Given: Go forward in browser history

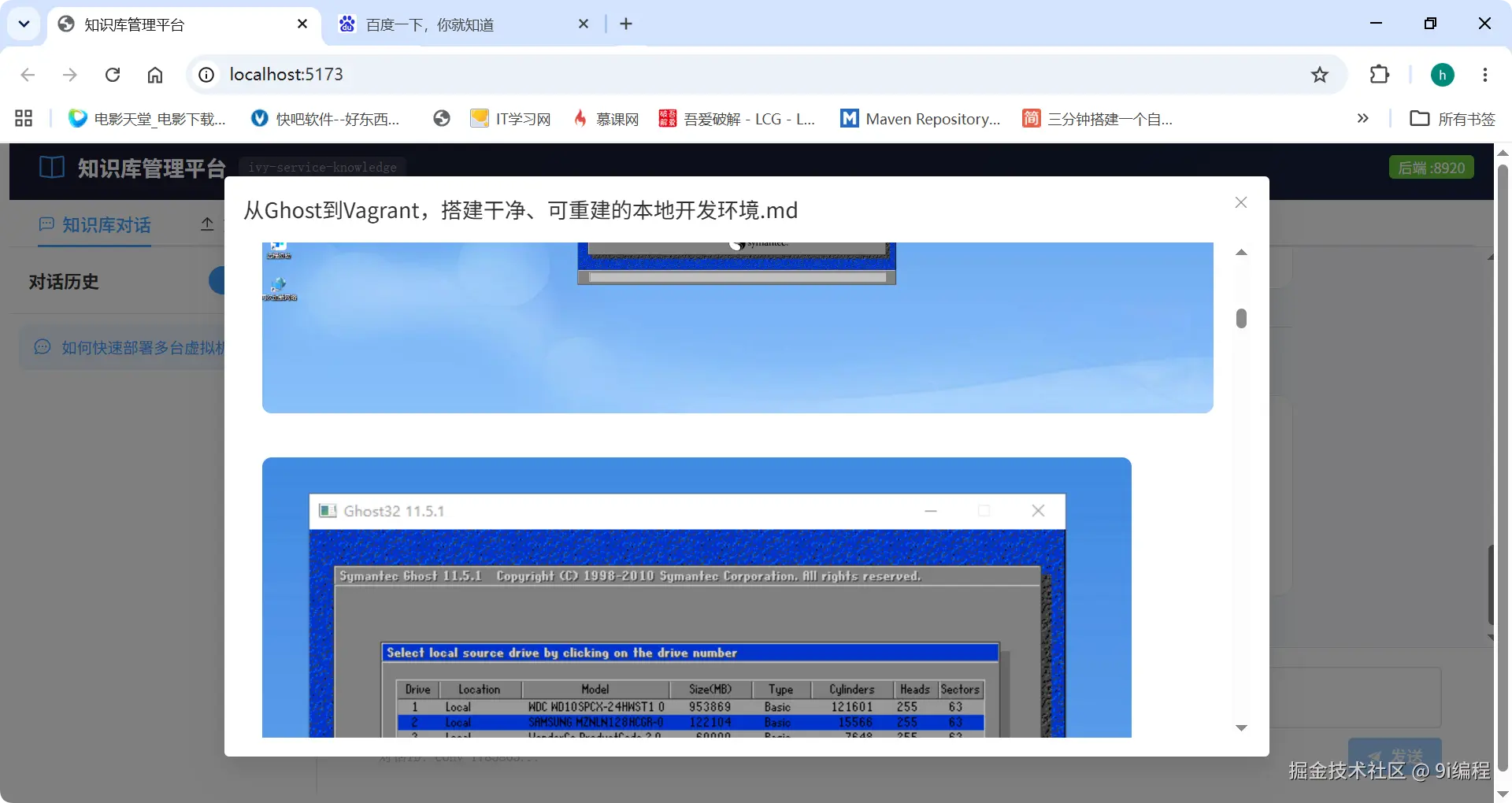Looking at the screenshot, I should (70, 75).
